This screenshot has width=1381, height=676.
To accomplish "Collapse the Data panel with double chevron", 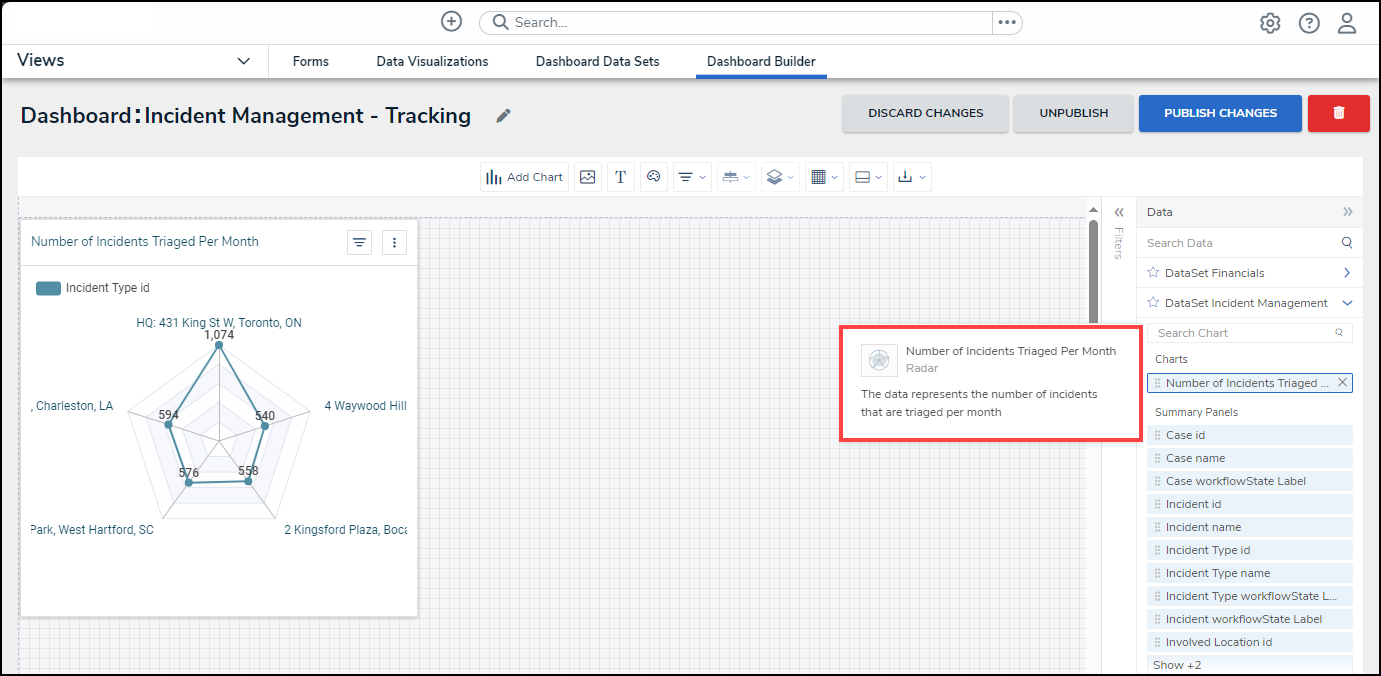I will pos(1347,212).
